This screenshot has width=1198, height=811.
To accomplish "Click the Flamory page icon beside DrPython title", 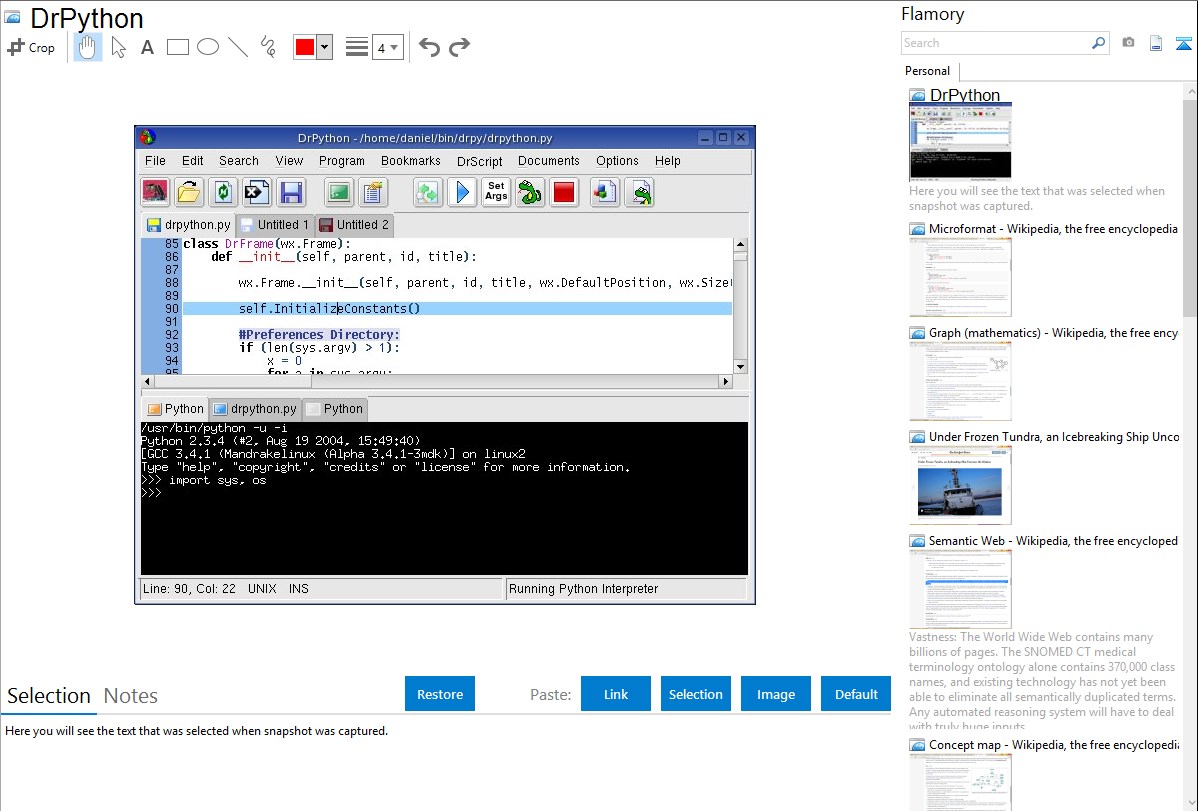I will (13, 17).
